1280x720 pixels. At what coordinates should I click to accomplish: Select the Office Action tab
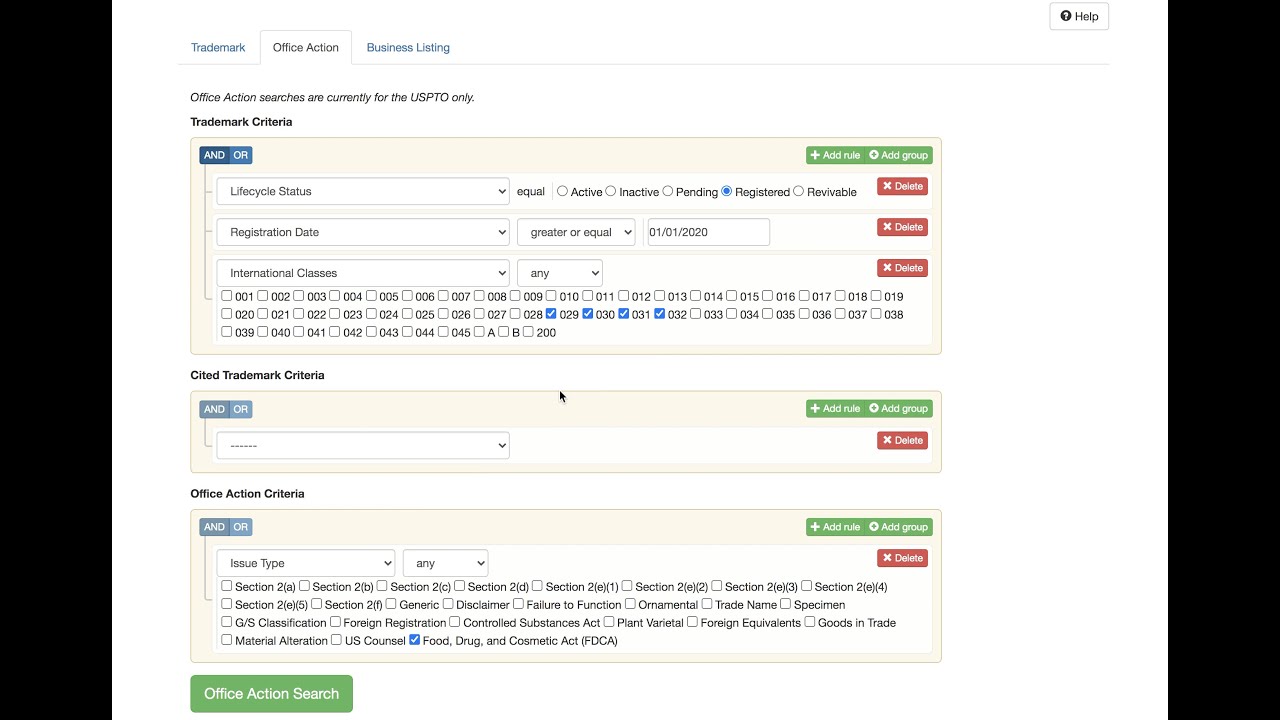[306, 47]
